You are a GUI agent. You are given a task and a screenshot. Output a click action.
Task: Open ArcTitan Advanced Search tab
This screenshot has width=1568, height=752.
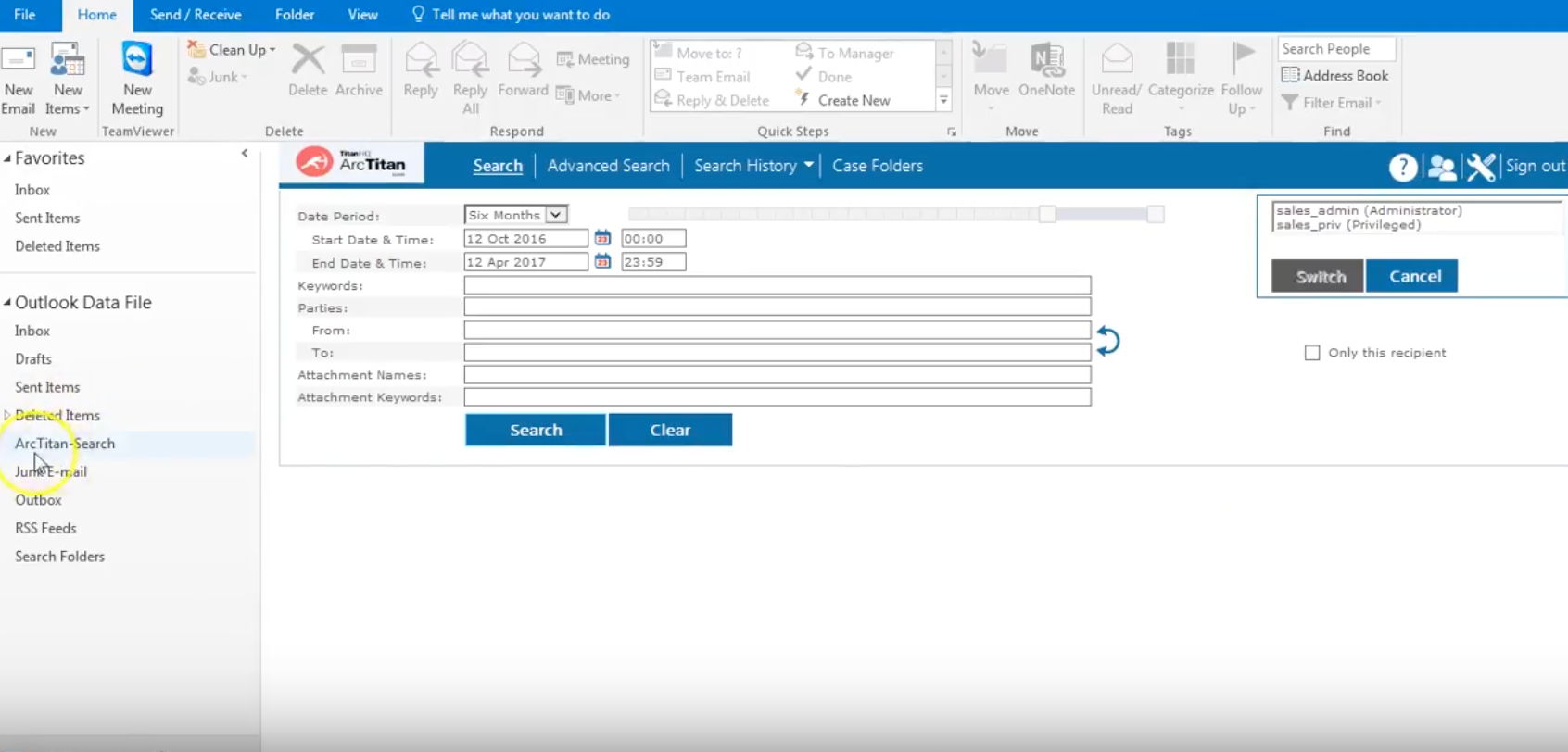(608, 166)
